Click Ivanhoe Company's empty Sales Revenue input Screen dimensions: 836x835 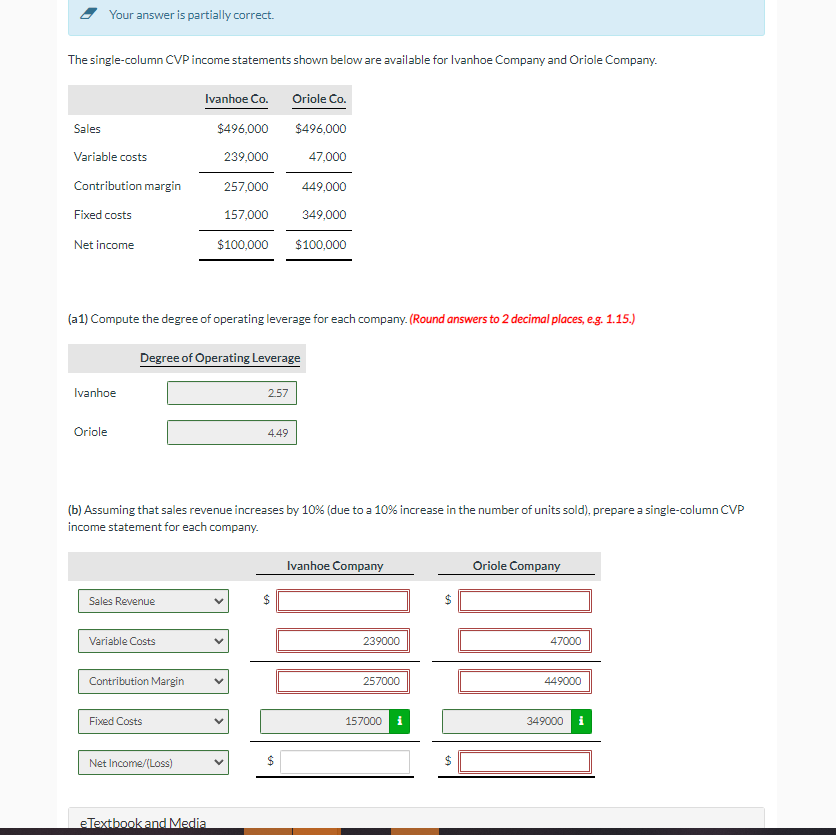point(342,600)
